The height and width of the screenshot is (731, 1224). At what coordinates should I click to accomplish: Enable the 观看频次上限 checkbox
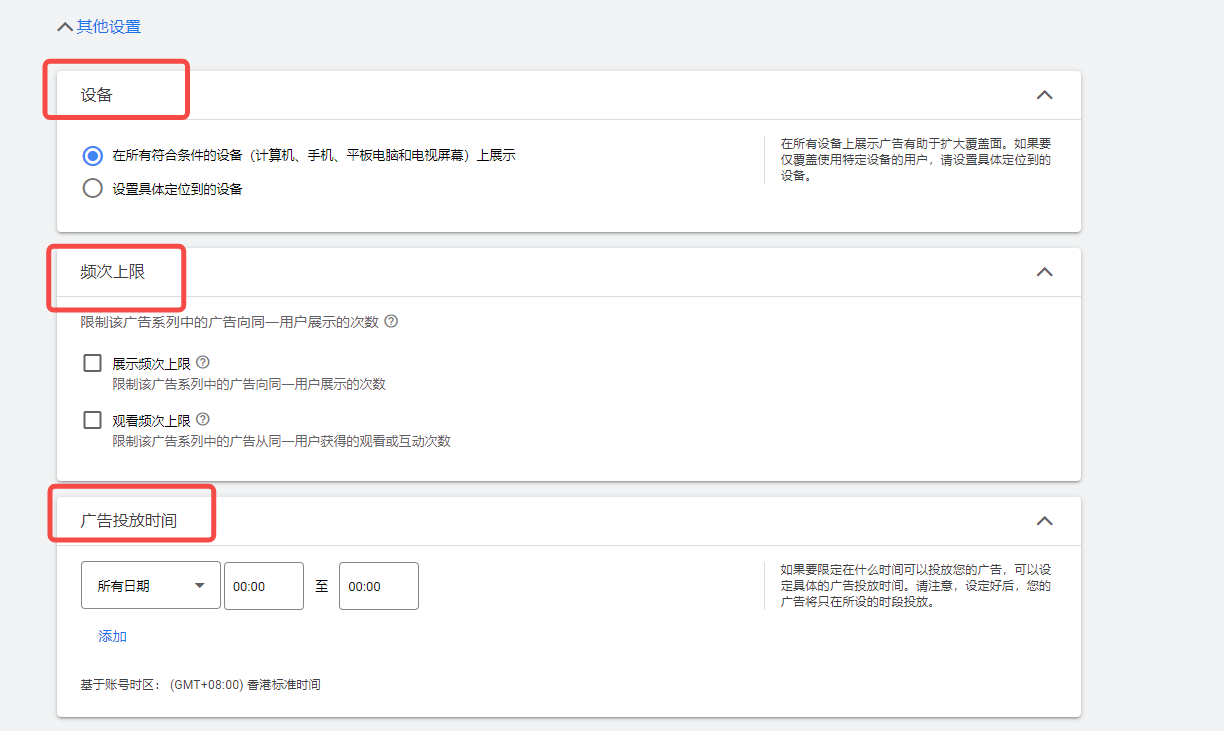(x=93, y=420)
